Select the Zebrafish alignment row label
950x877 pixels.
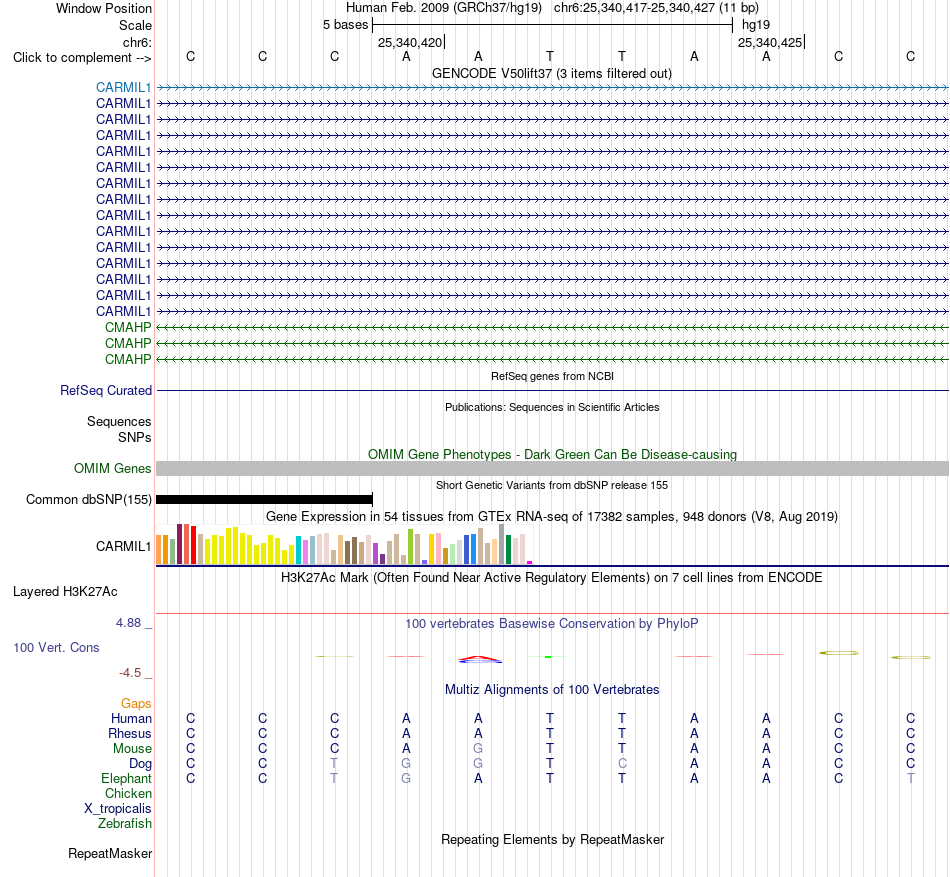125,824
